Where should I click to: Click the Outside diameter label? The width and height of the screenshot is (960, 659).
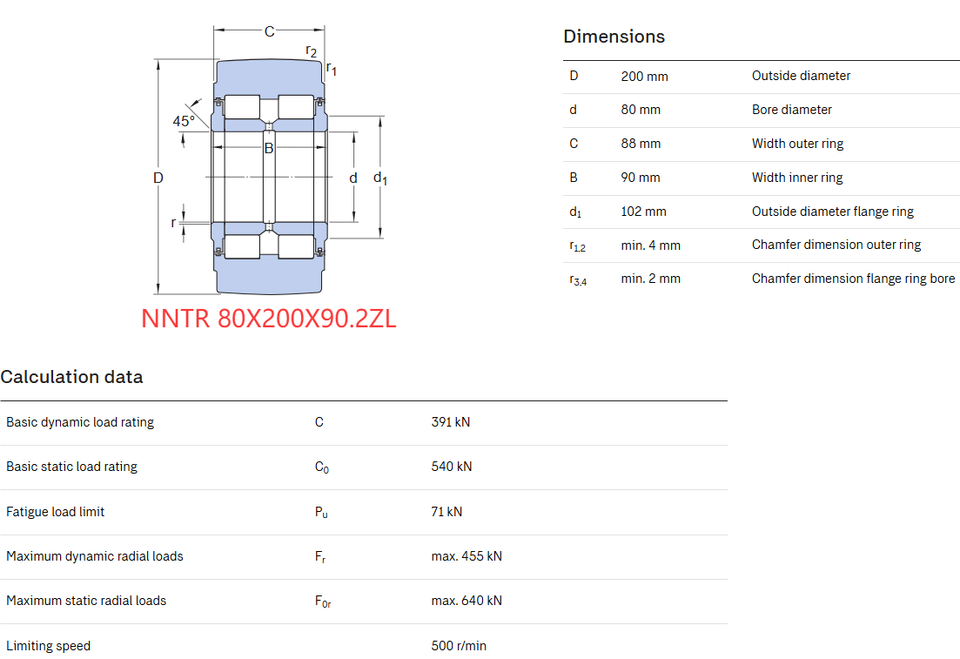tap(801, 76)
